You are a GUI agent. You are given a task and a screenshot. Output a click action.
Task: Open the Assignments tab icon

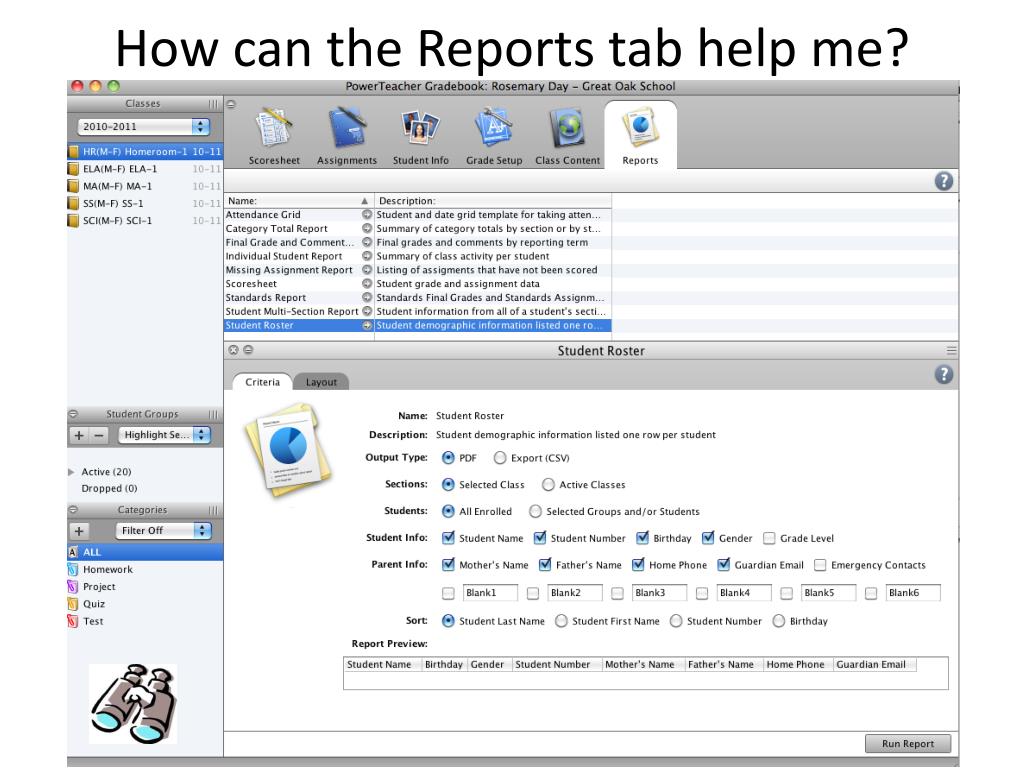347,128
